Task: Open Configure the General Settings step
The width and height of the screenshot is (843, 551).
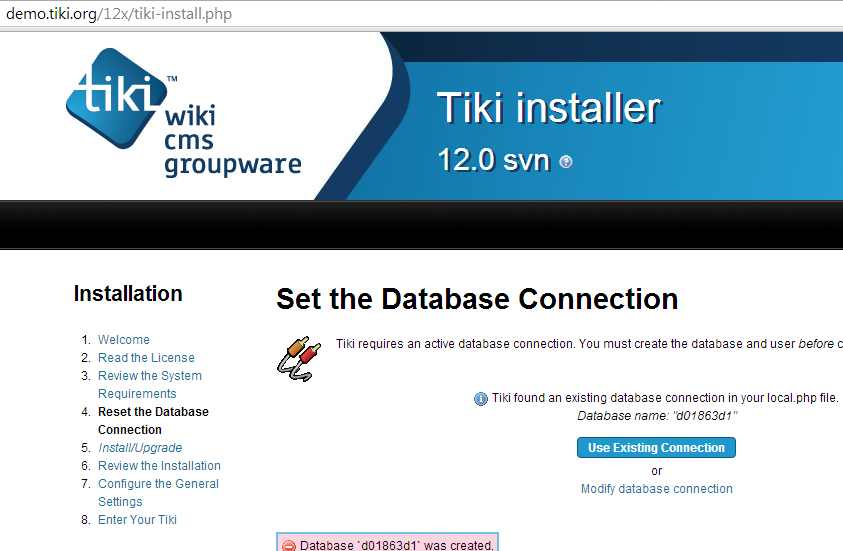Action: pyautogui.click(x=158, y=492)
